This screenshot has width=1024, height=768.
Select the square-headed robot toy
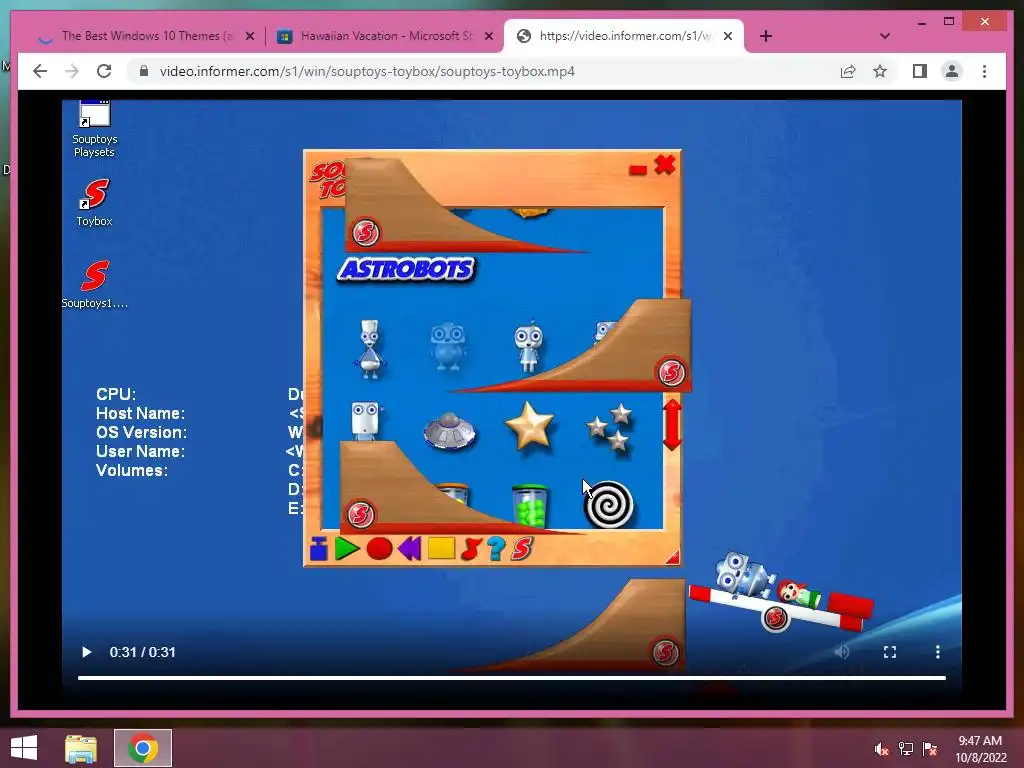(365, 420)
